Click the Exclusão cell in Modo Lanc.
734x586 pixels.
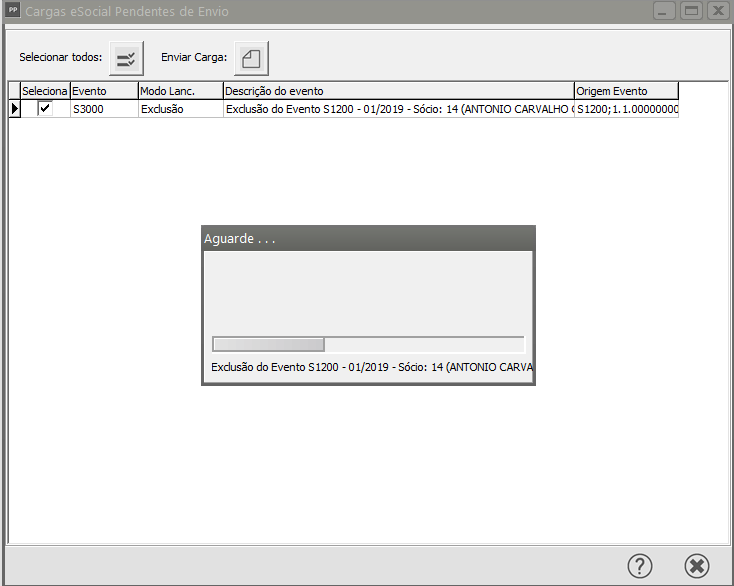pyautogui.click(x=180, y=108)
